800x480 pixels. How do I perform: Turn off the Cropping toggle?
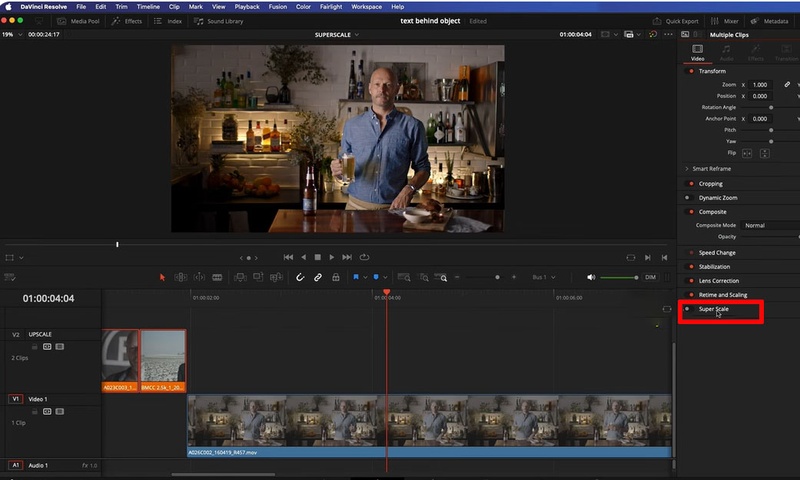691,184
